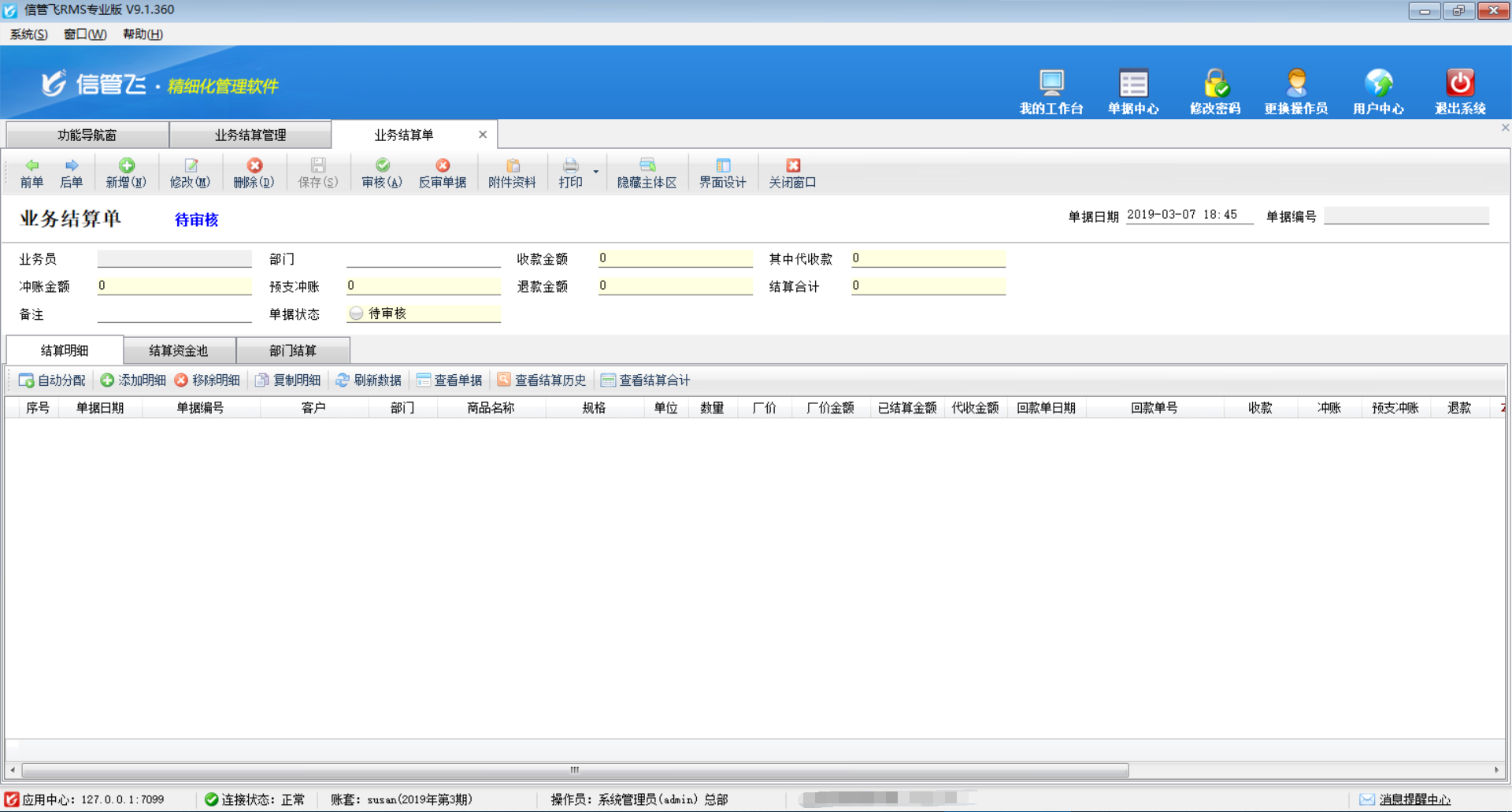The width and height of the screenshot is (1512, 812).
Task: Select the 待审核 status radio button
Action: (357, 313)
